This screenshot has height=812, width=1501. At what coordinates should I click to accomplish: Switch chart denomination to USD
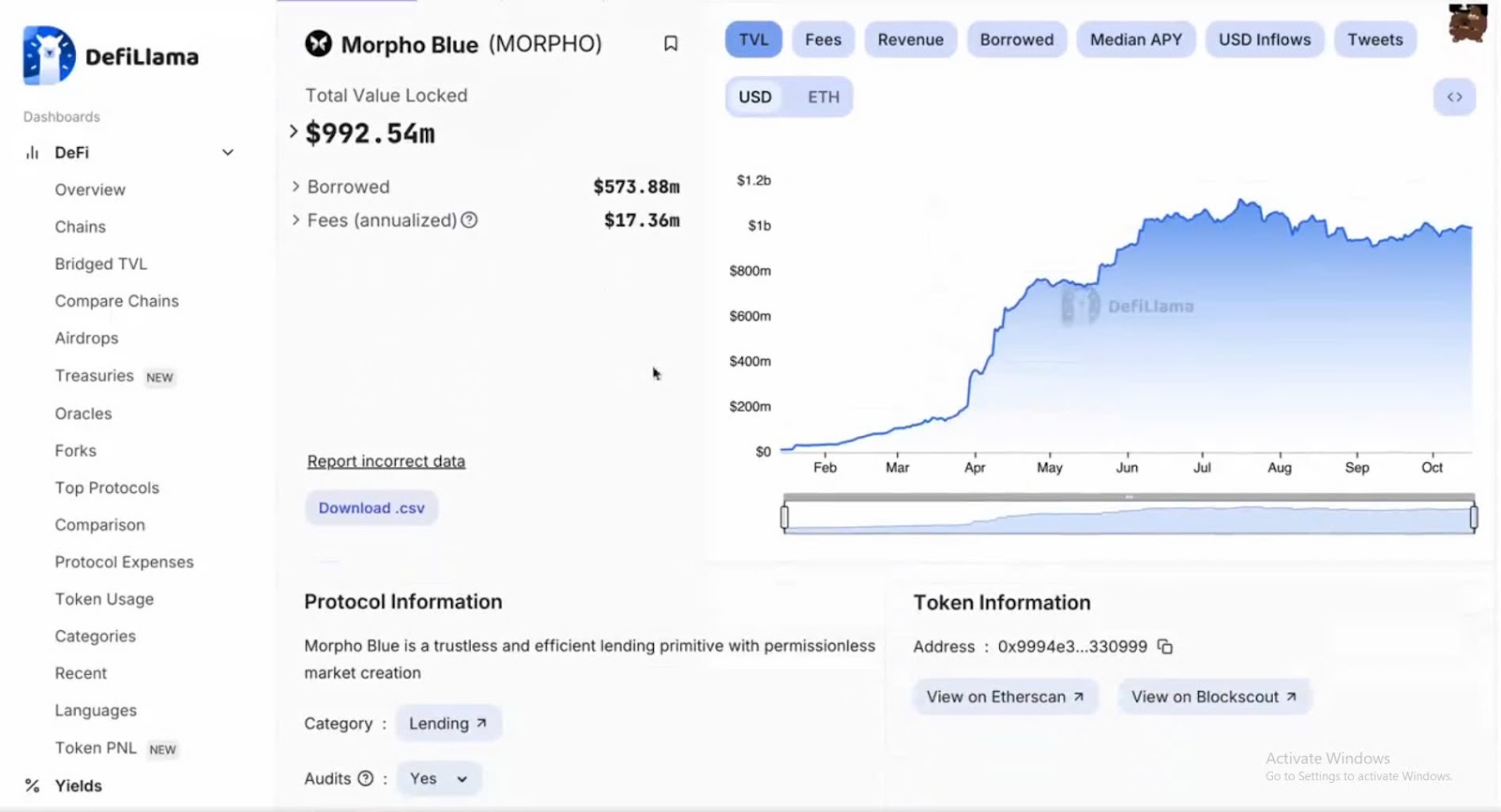click(755, 97)
